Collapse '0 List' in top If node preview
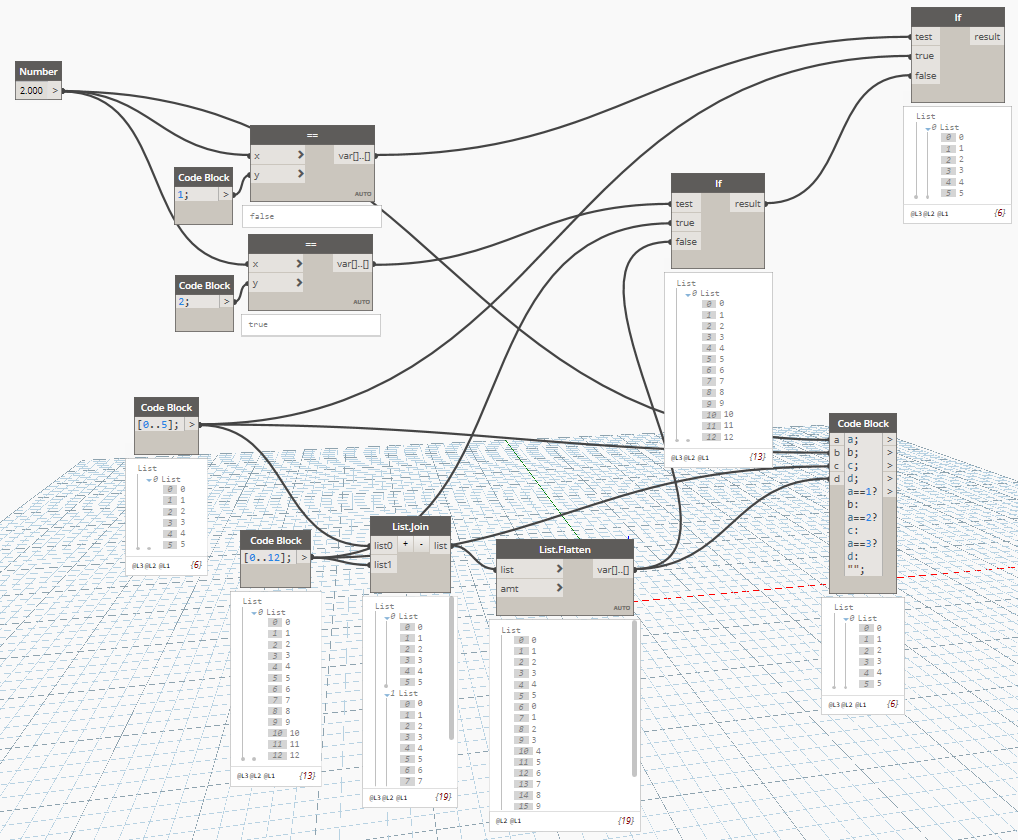This screenshot has width=1018, height=840. [x=928, y=128]
